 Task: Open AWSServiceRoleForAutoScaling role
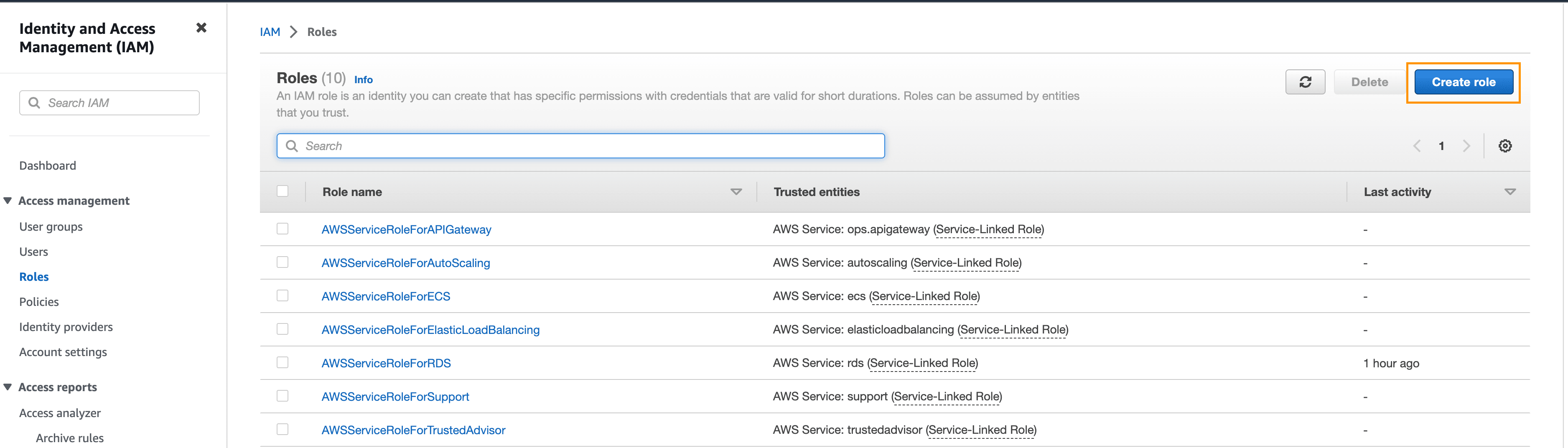click(405, 263)
